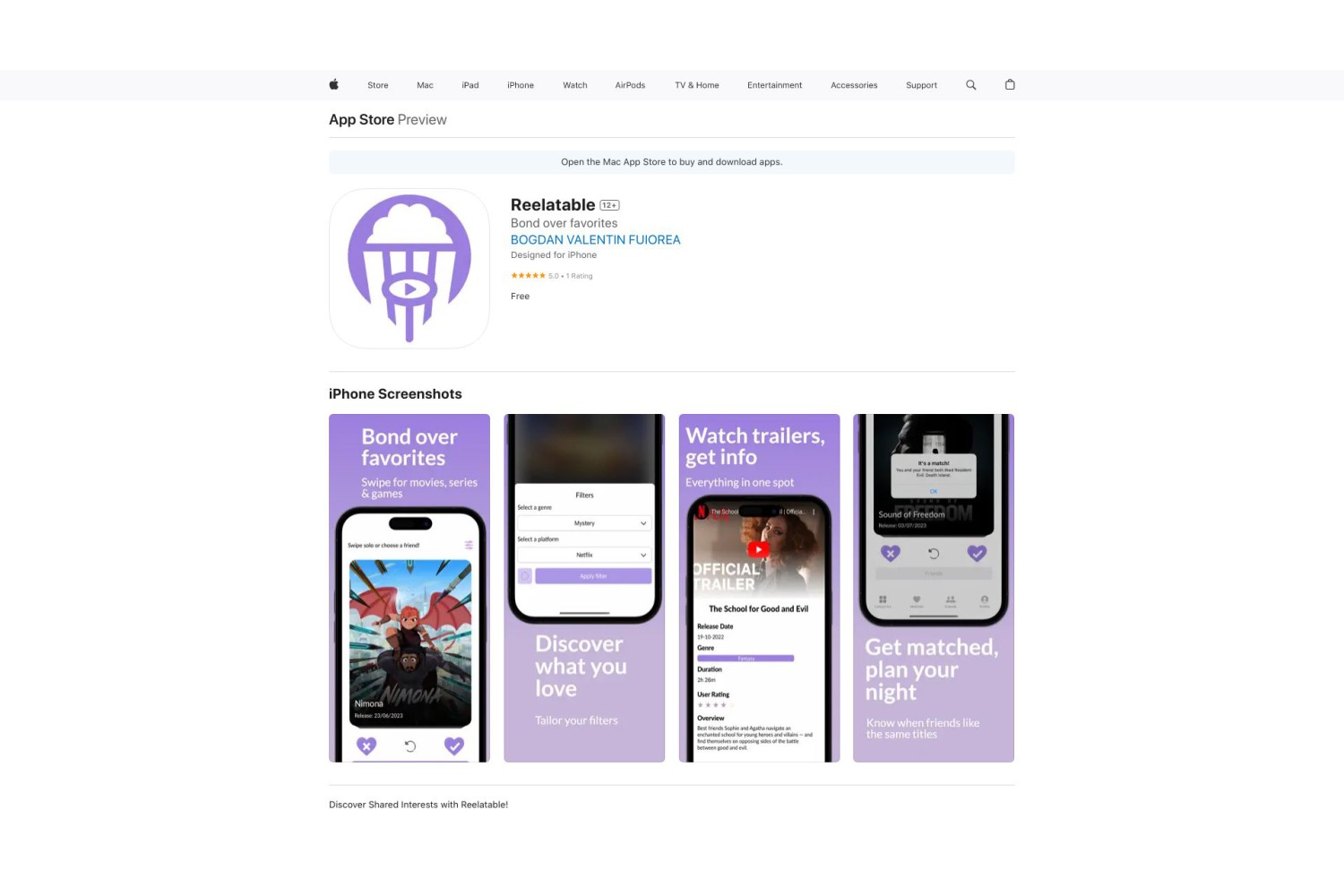Open the Store menu item
The width and height of the screenshot is (1344, 896).
[378, 85]
